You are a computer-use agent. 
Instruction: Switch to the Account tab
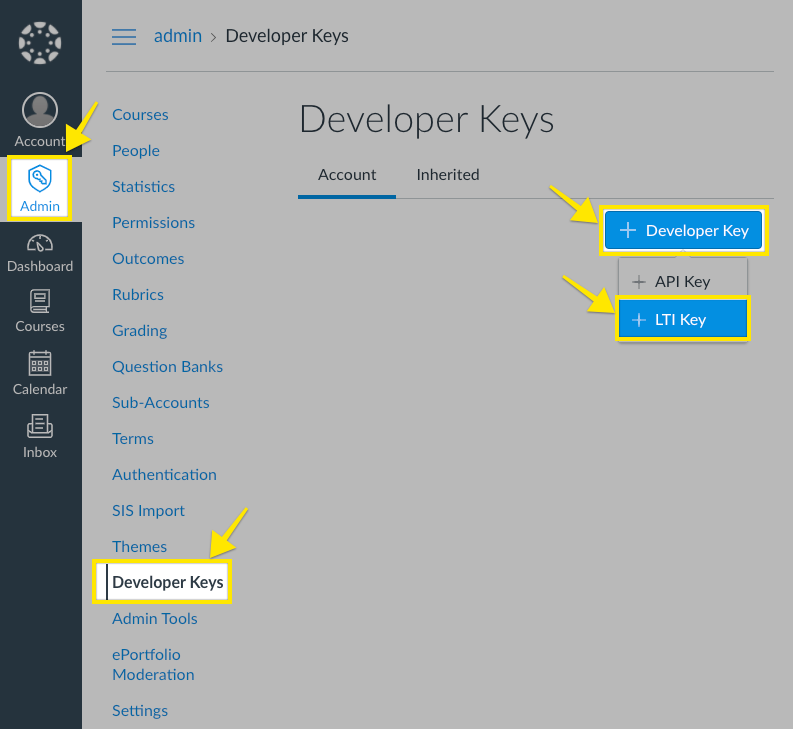coord(347,175)
